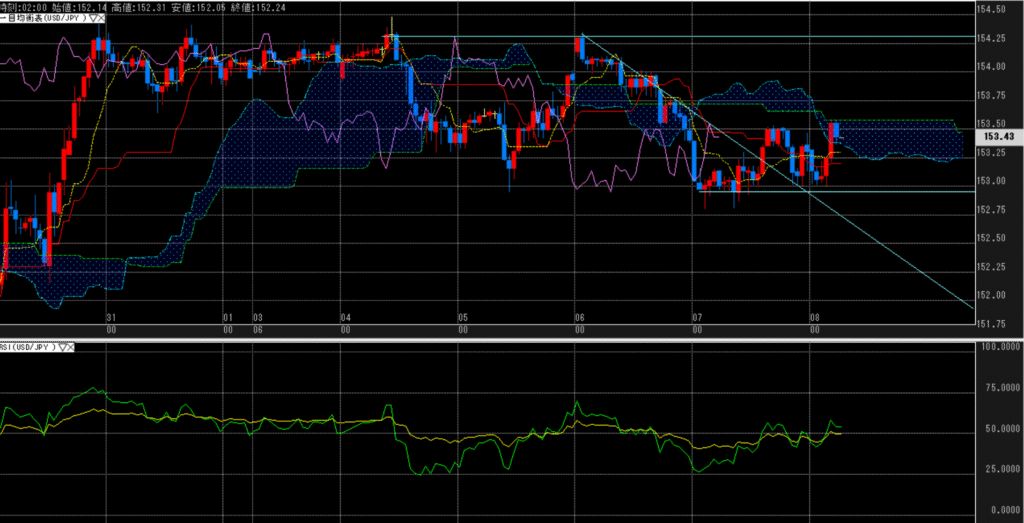Select the horizontal resistance line near 154.25
The image size is (1024, 523).
click(x=700, y=37)
